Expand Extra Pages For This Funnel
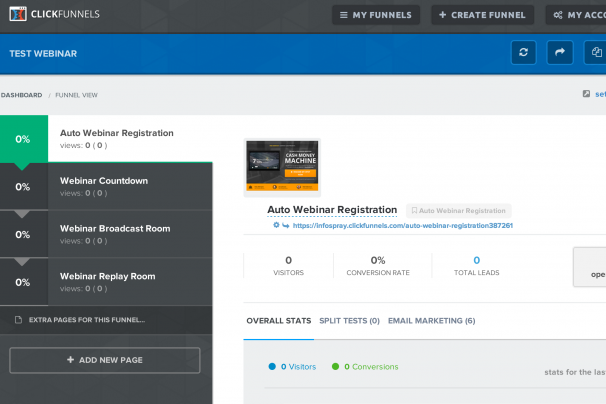 tap(106, 320)
